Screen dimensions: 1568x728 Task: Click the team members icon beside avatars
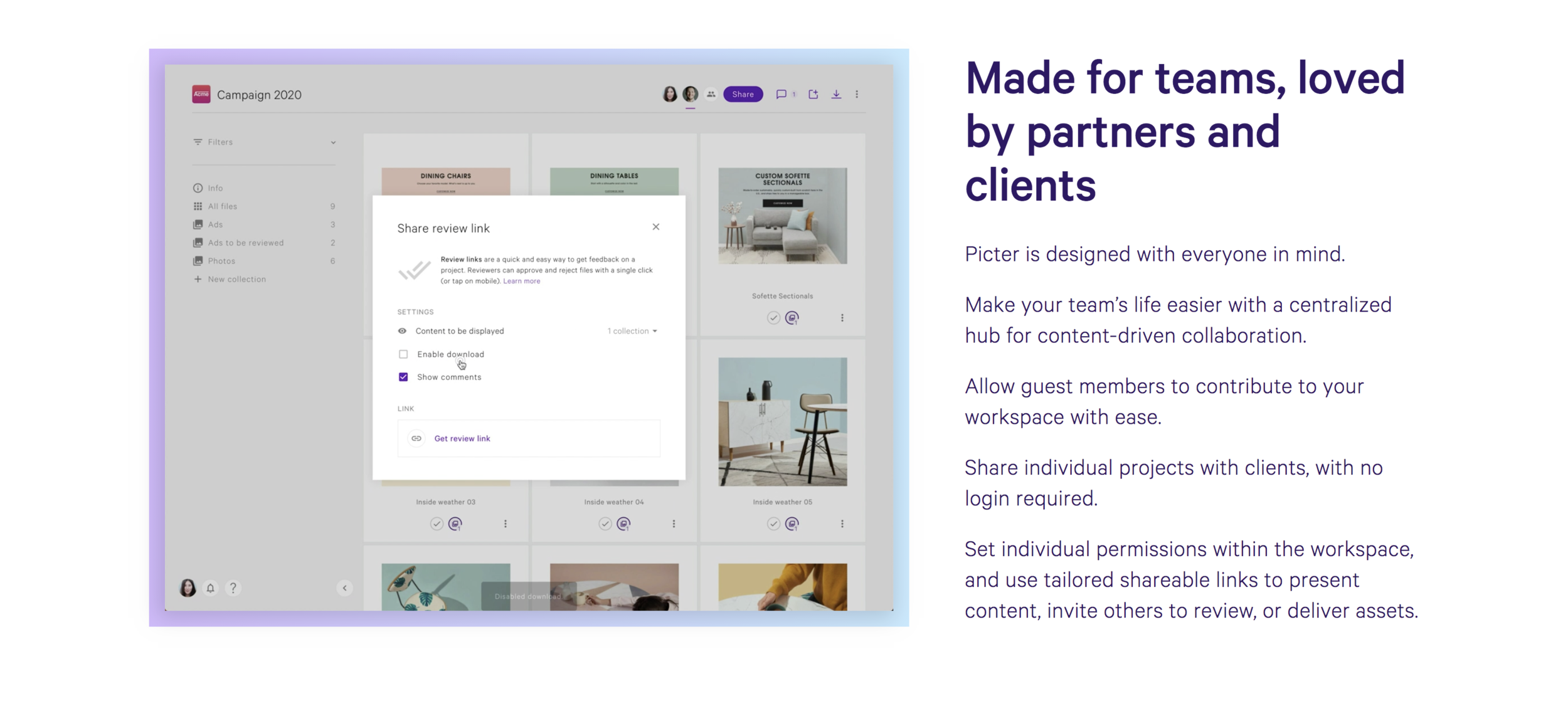point(711,94)
